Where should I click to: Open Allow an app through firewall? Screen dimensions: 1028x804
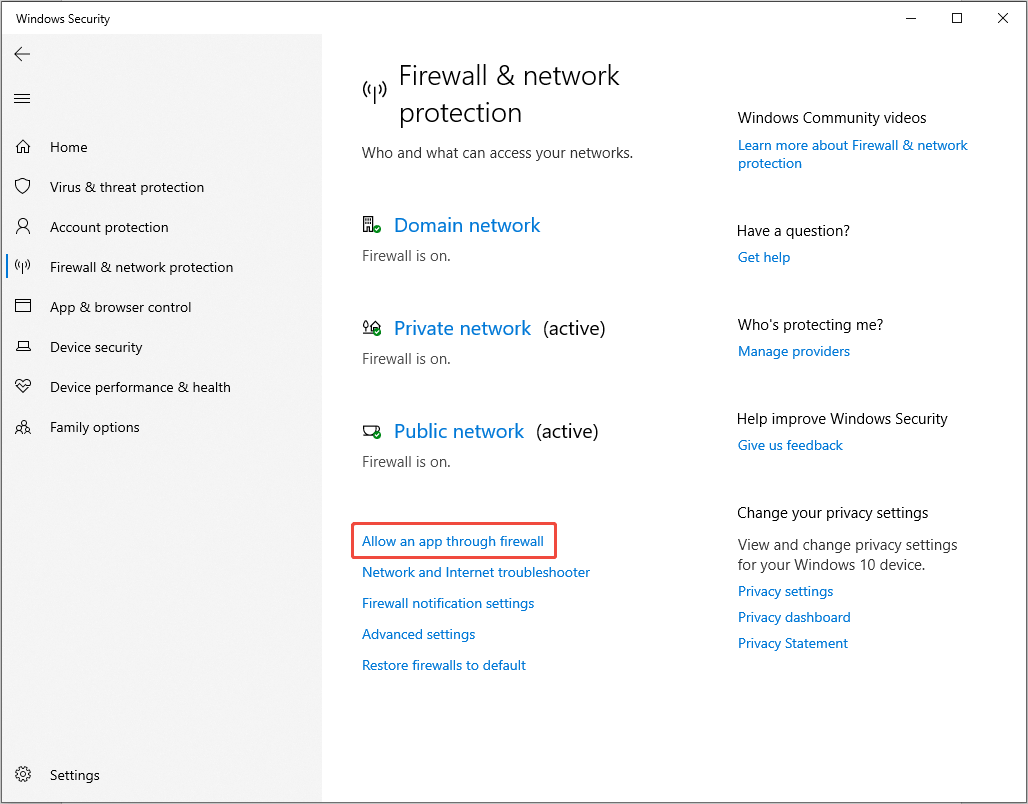pos(453,540)
